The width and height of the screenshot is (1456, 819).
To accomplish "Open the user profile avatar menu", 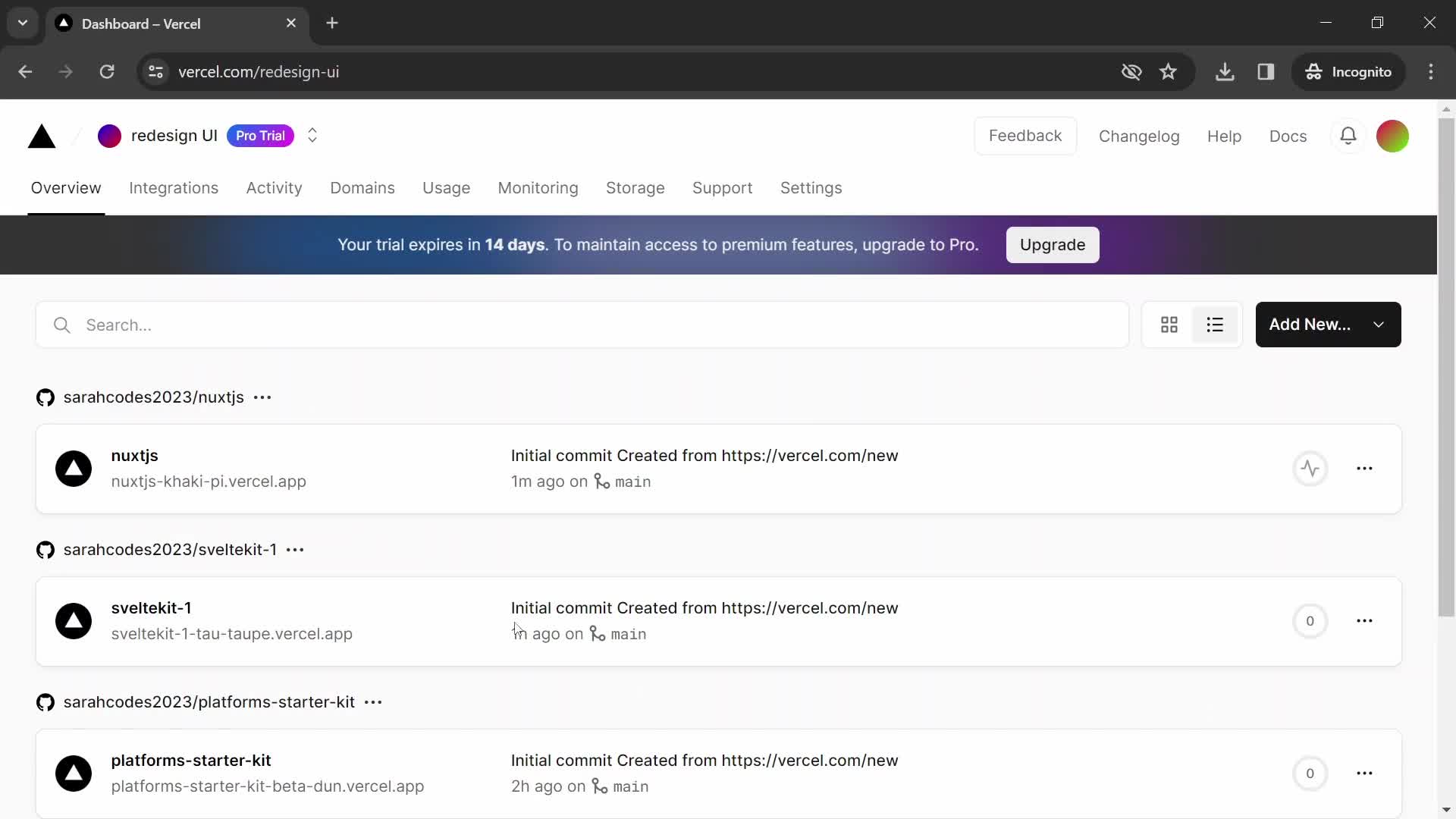I will (x=1392, y=136).
